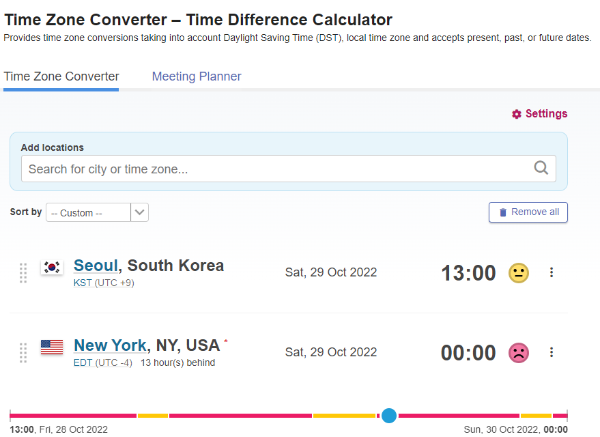This screenshot has height=437, width=600.
Task: Click the search magnifier icon
Action: pos(541,168)
